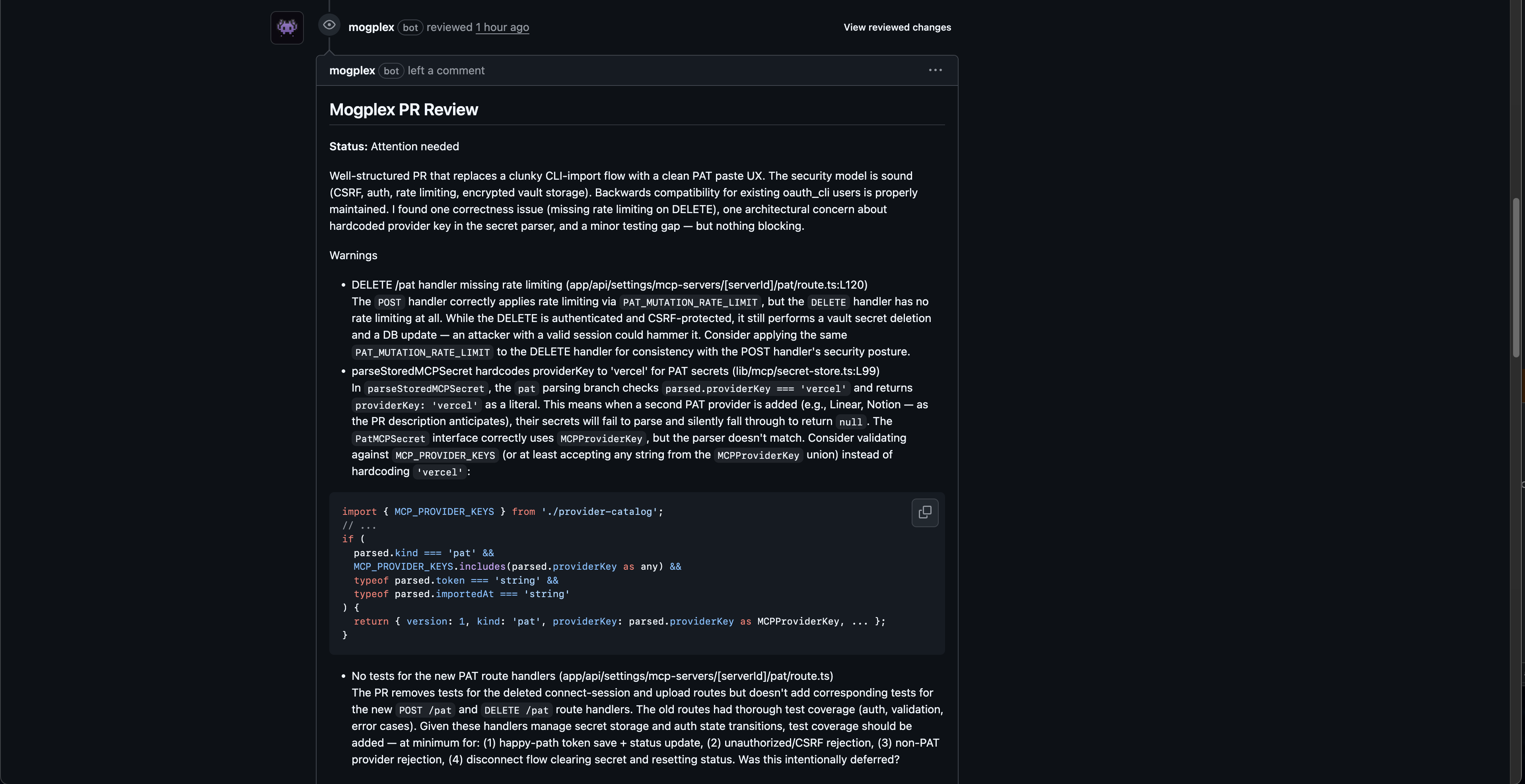Click the PatMCPSecret inline code tag

click(389, 439)
